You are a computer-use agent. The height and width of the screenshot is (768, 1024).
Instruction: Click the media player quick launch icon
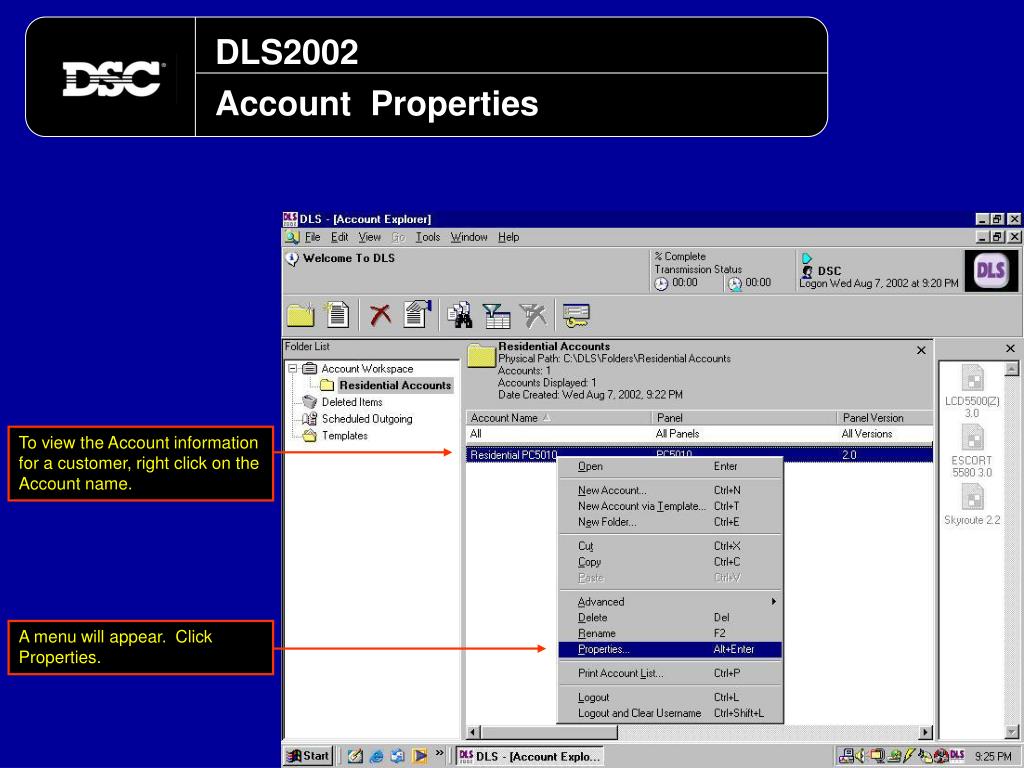point(420,756)
